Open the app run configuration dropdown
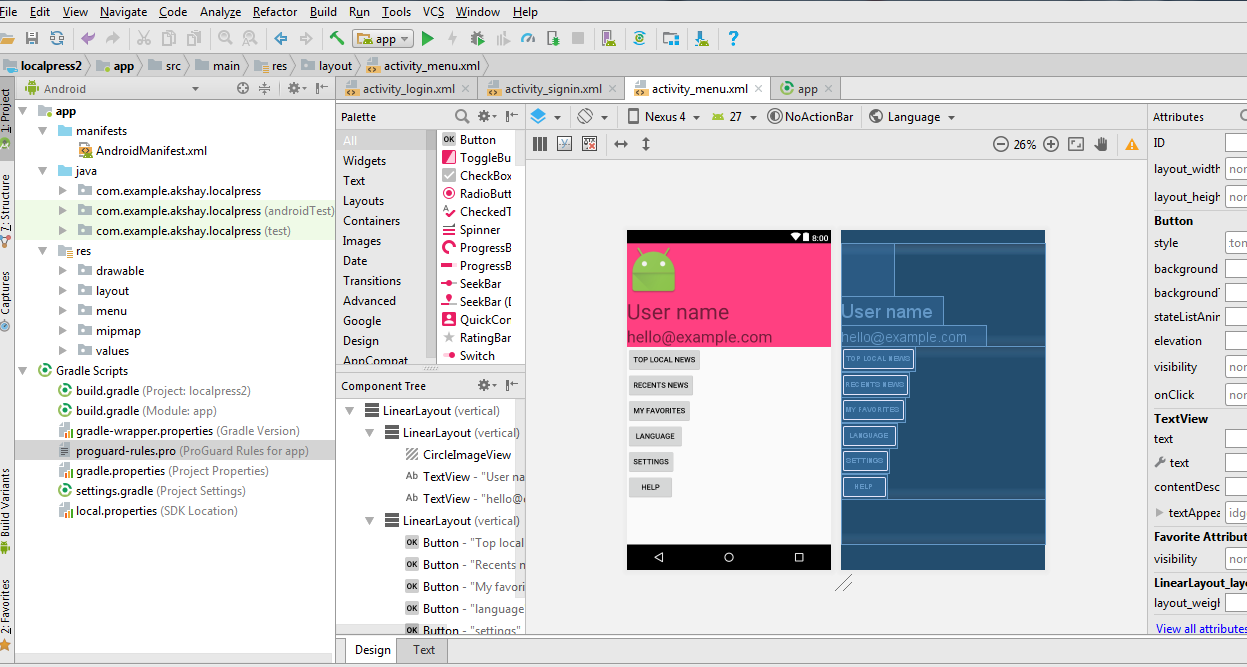This screenshot has height=667, width=1247. click(384, 39)
